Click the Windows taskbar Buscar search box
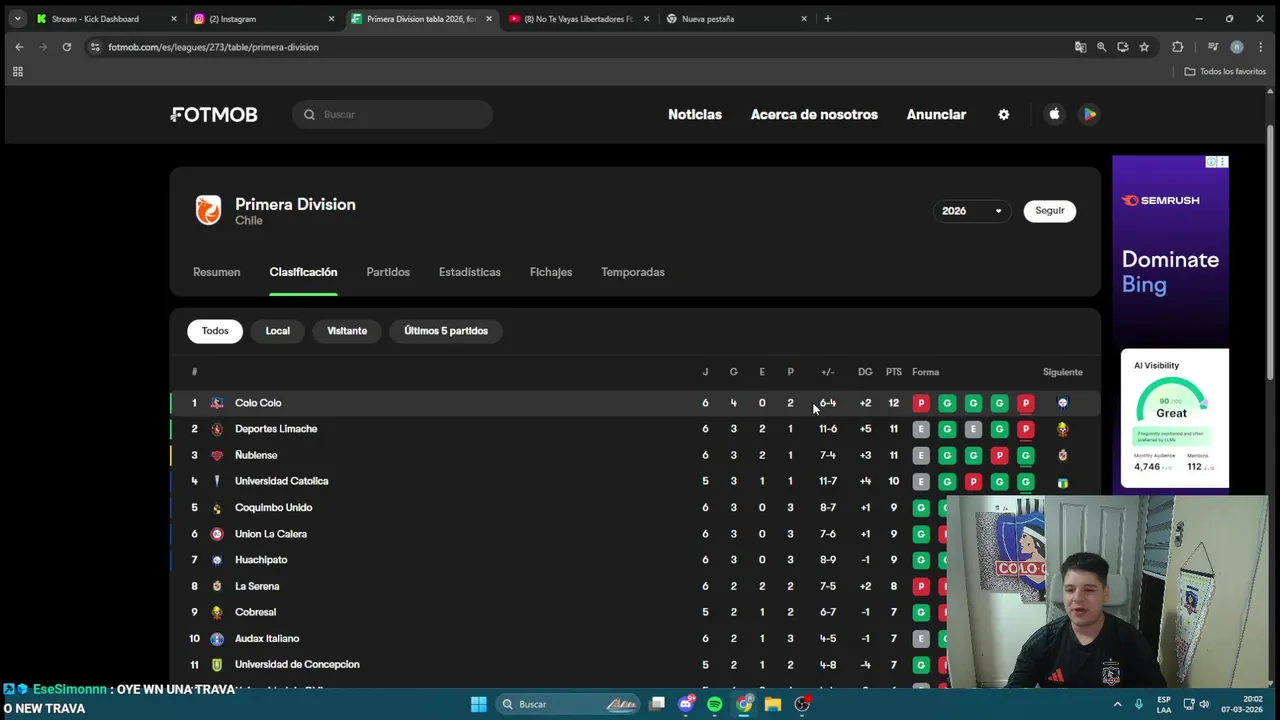 [x=568, y=704]
